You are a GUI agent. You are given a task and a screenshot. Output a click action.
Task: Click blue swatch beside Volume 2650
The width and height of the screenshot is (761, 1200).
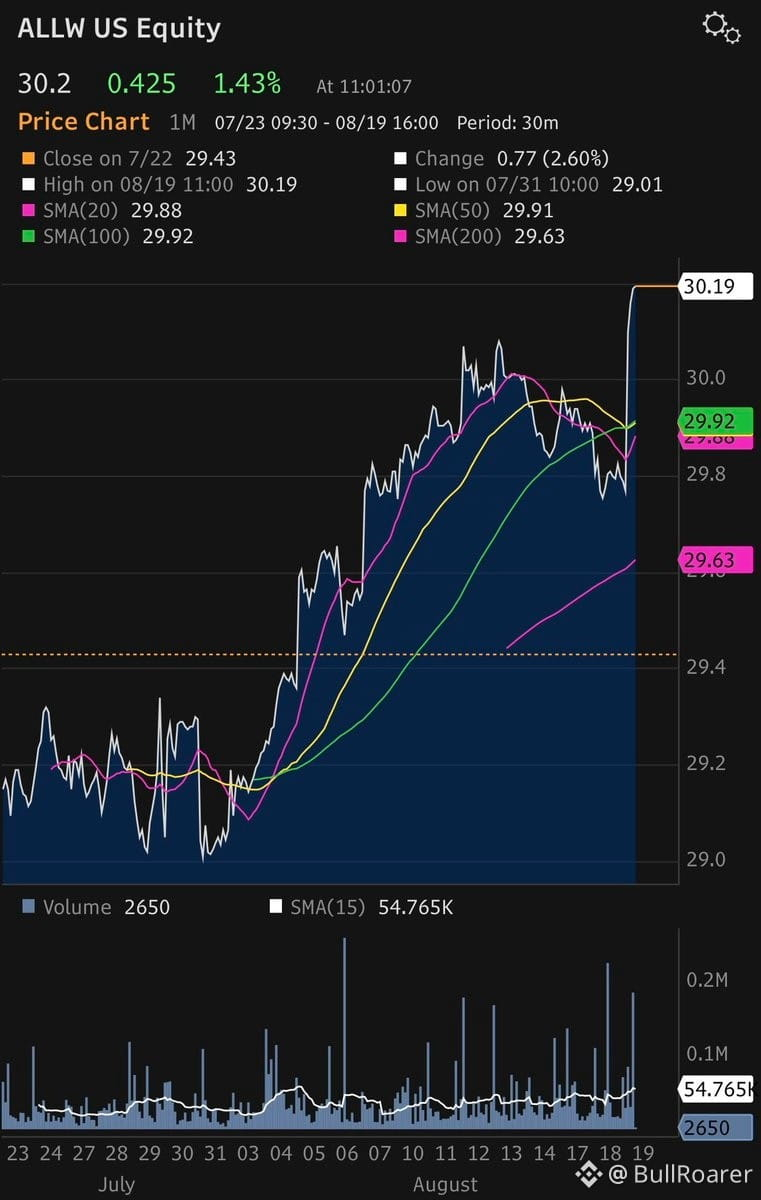(x=27, y=907)
